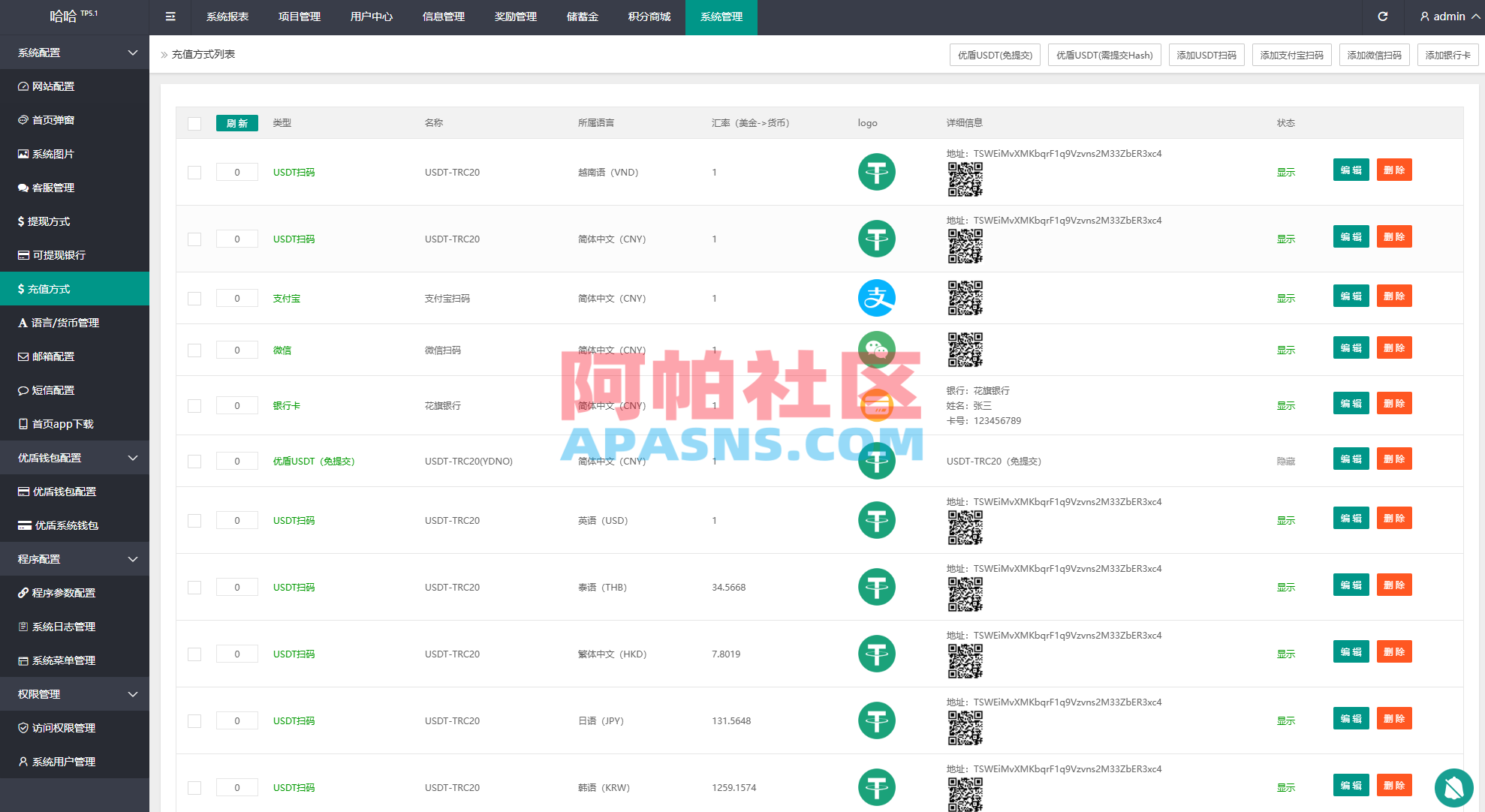This screenshot has width=1485, height=812.
Task: Open the 用户中心 menu
Action: pyautogui.click(x=372, y=17)
